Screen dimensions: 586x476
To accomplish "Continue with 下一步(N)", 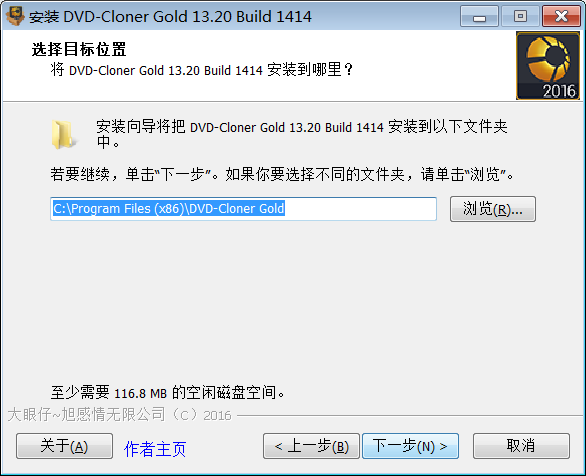I will (x=410, y=446).
